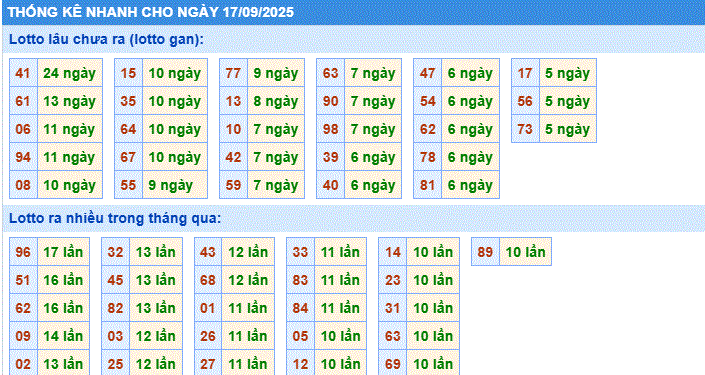Select number 47 in the gan table
Screen dimensions: 705x375
428,73
